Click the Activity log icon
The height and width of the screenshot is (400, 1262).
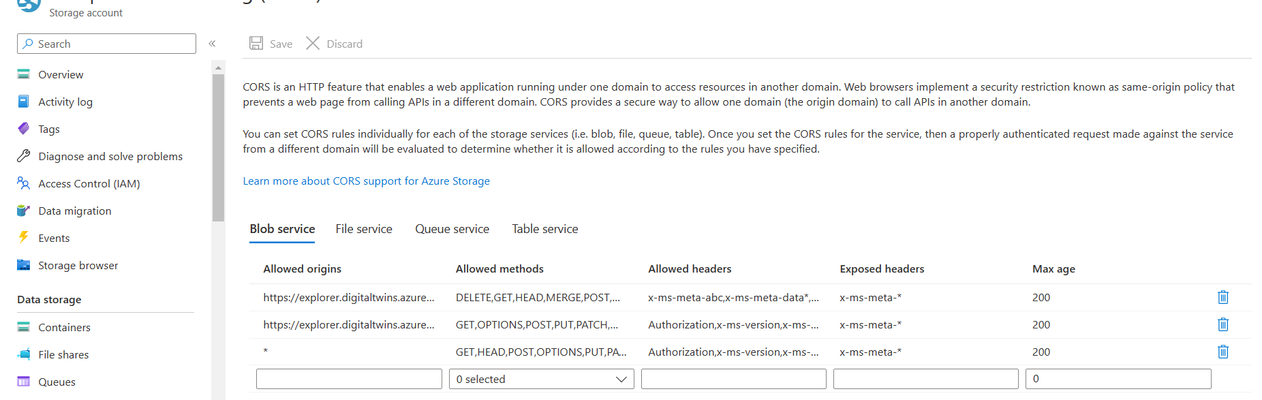point(24,102)
